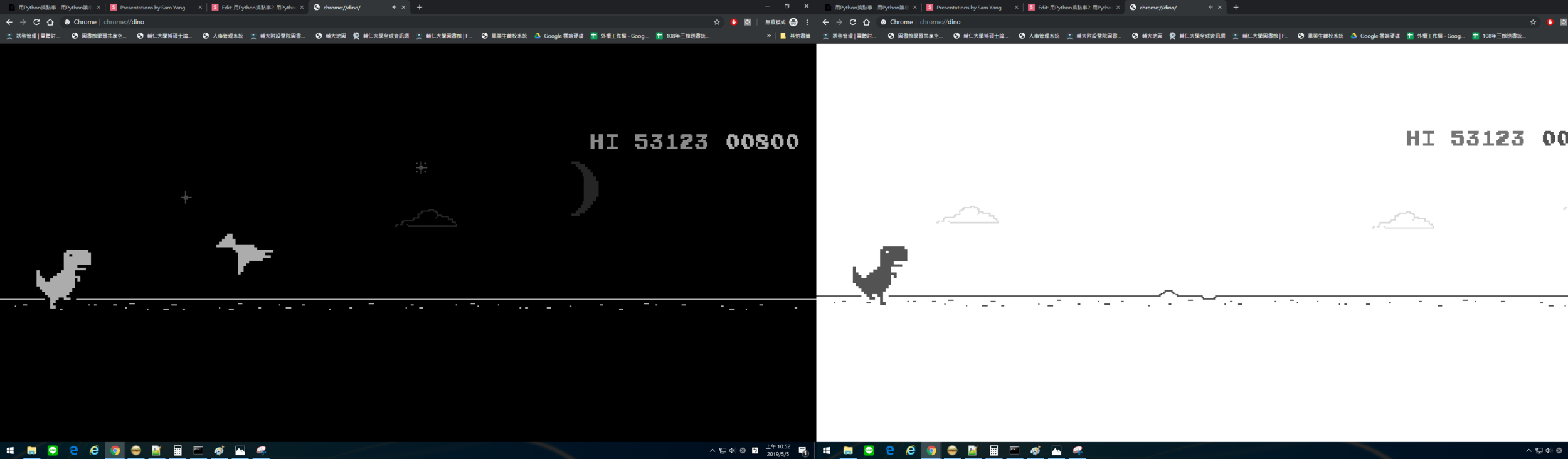
Task: Open the clock showing 上午 10:52
Action: [778, 450]
